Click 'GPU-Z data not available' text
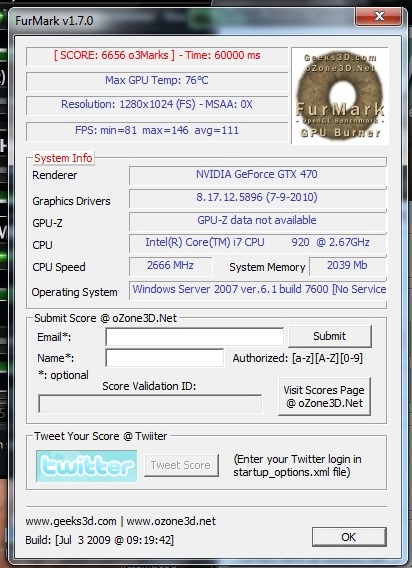 [257, 220]
